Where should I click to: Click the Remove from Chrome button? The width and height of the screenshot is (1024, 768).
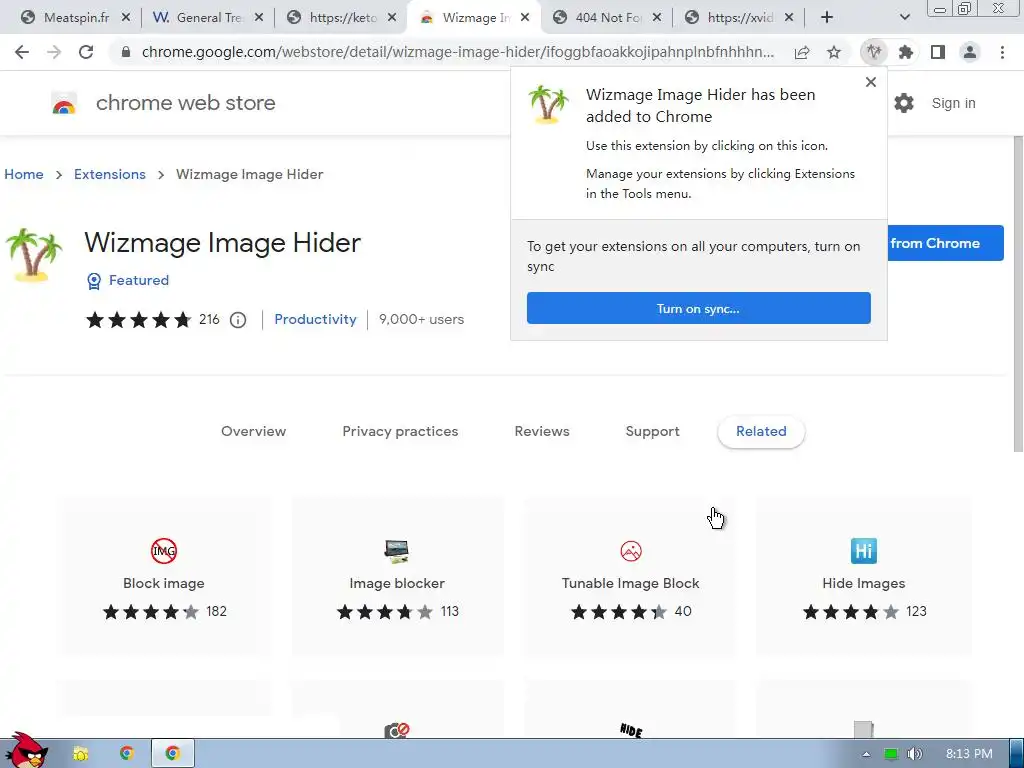pos(945,243)
